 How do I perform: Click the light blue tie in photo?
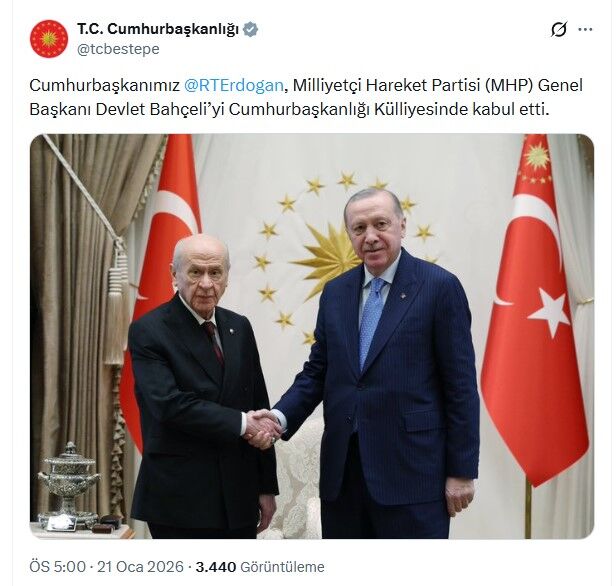371,320
